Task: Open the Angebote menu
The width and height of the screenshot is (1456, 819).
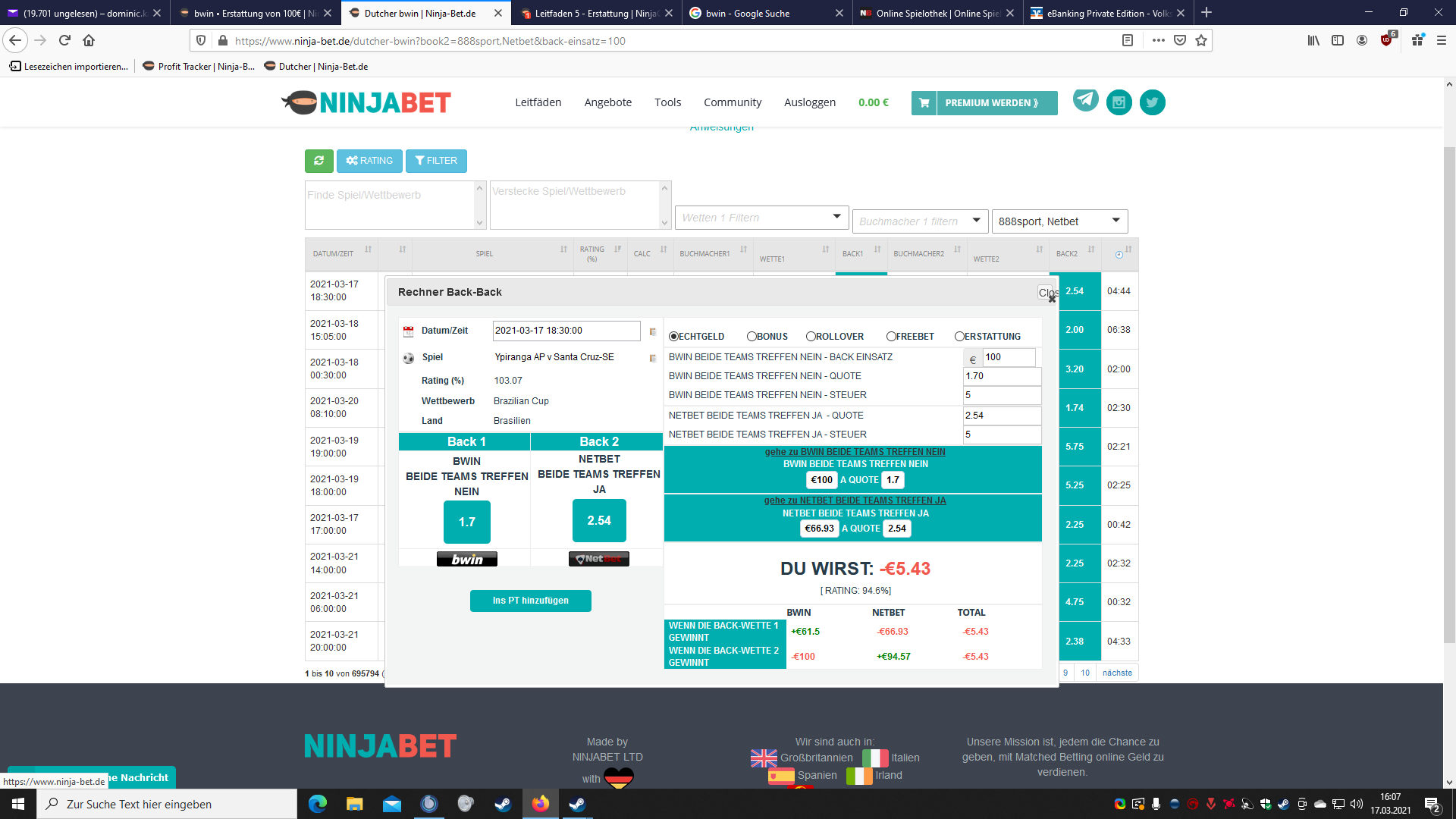Action: tap(607, 102)
